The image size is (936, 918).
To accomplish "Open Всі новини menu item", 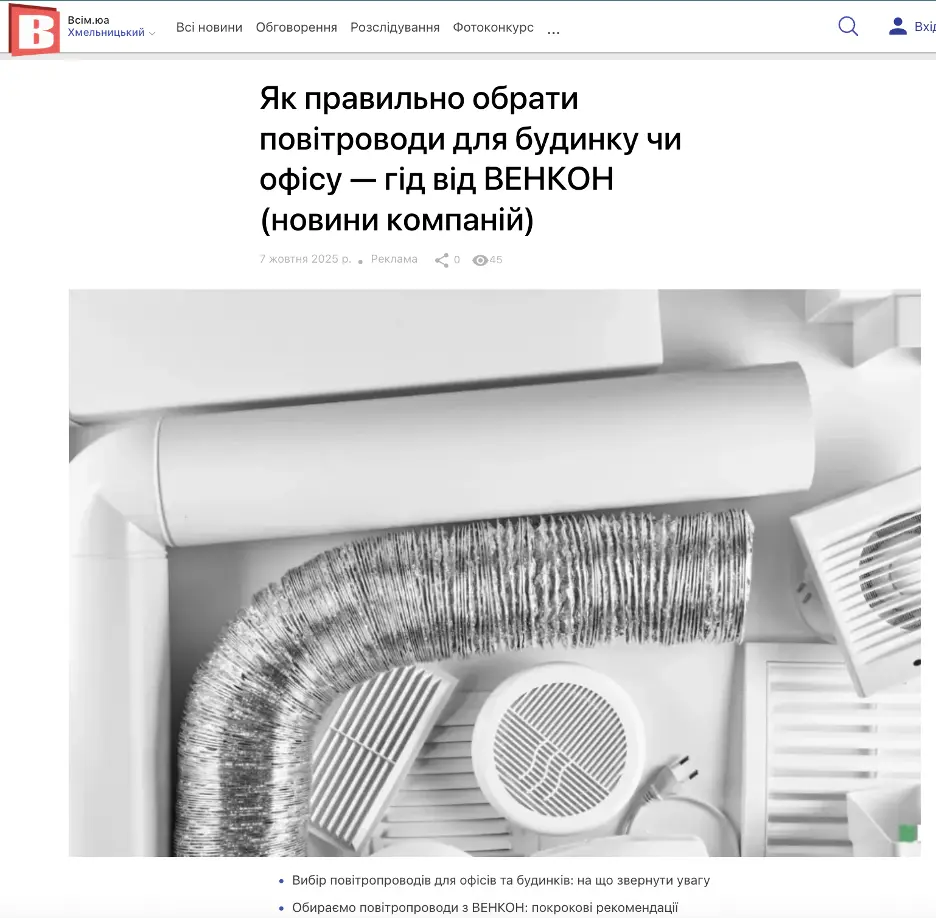I will click(x=209, y=27).
